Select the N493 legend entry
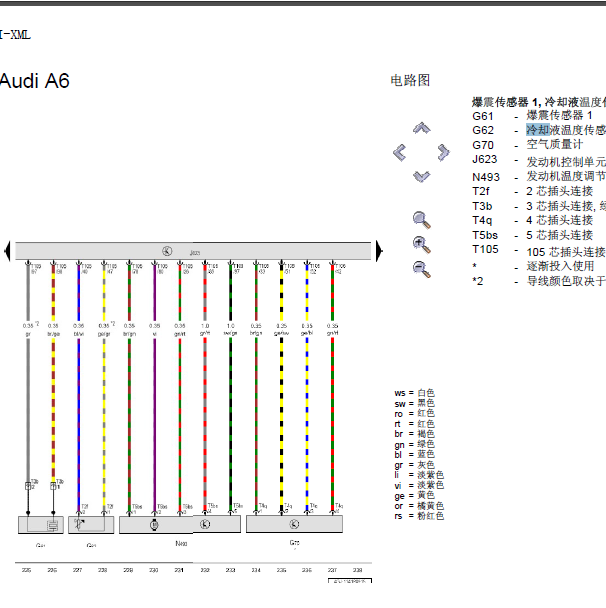Viewport: 606px width, 608px height. (539, 176)
